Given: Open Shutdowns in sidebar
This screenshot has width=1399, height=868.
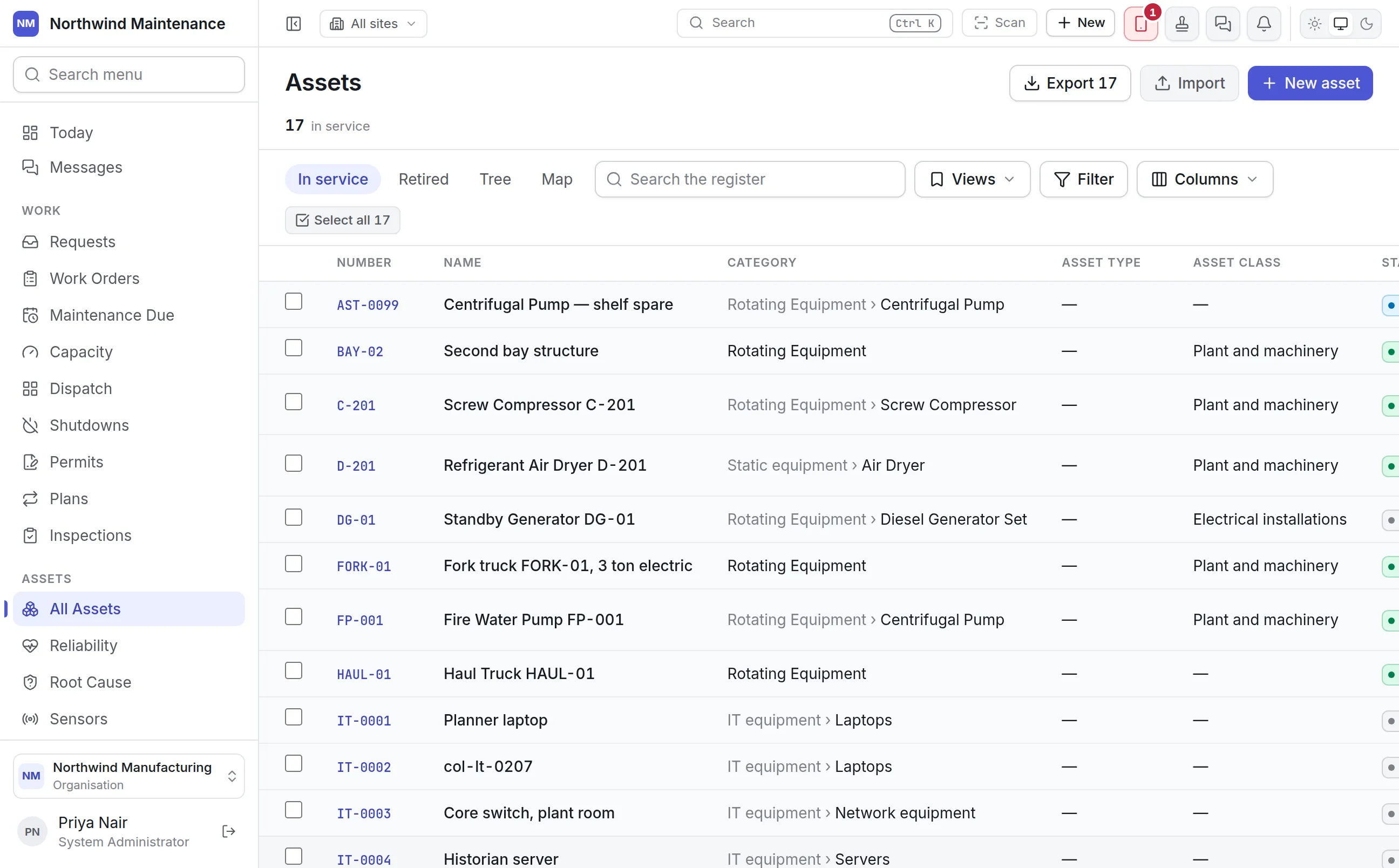Looking at the screenshot, I should pos(128,425).
